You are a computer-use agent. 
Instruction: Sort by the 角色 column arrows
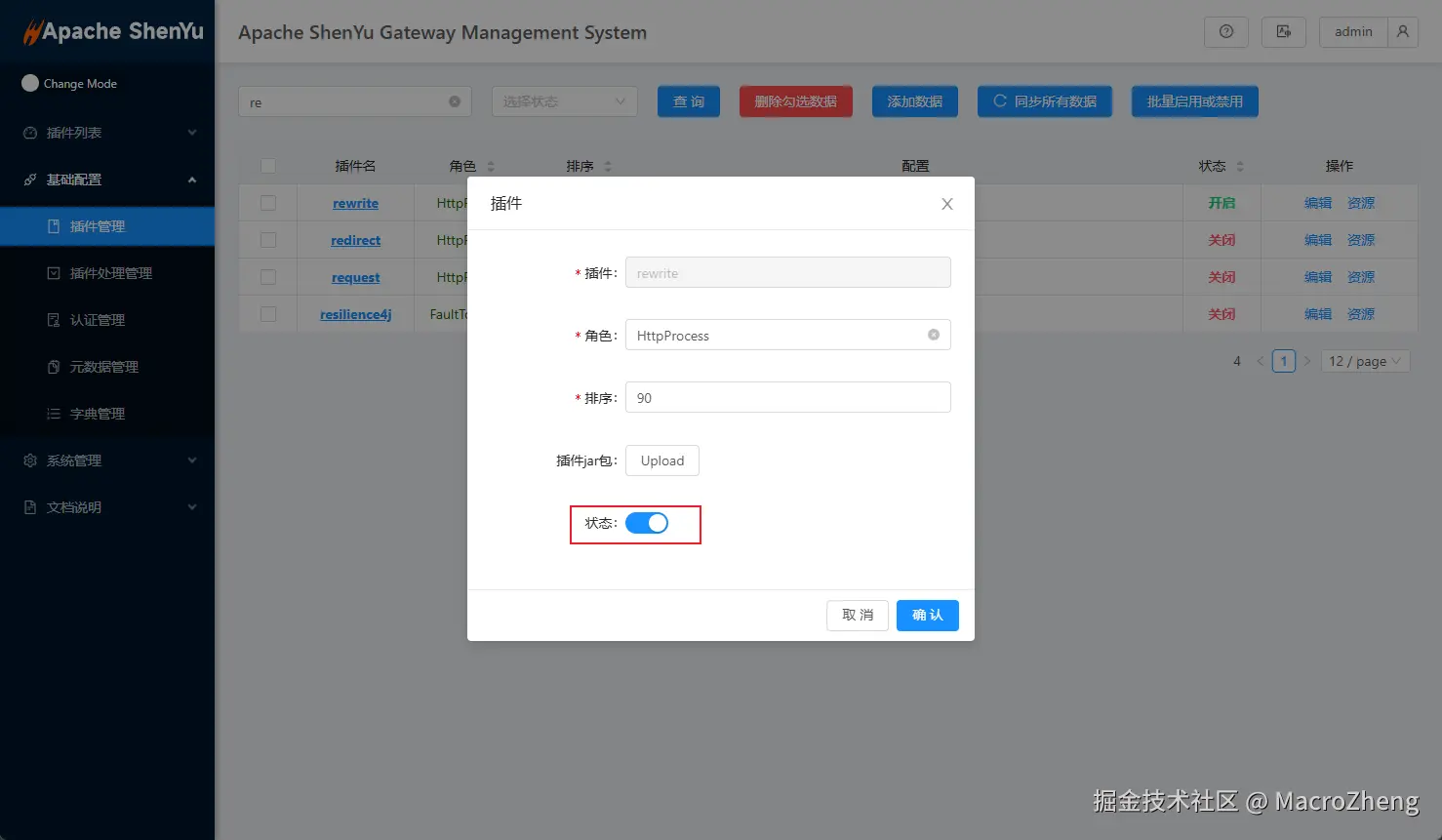point(491,166)
